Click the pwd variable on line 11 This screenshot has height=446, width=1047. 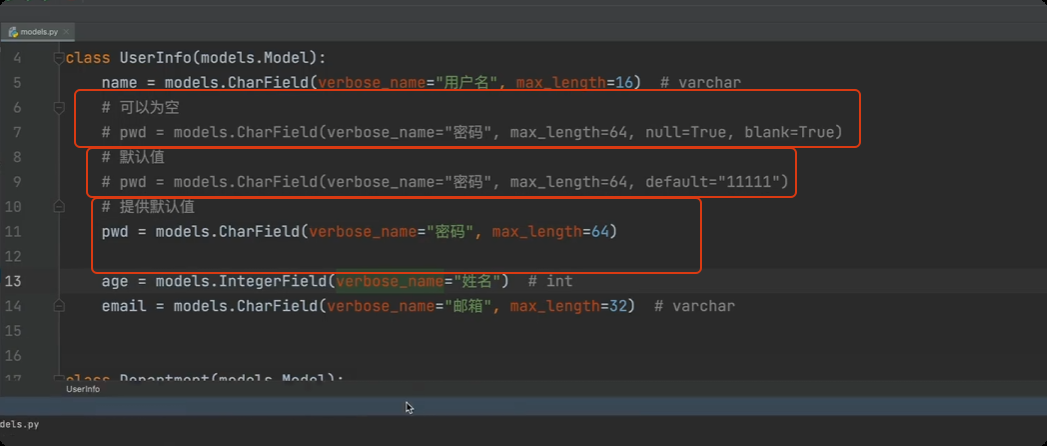(x=115, y=232)
